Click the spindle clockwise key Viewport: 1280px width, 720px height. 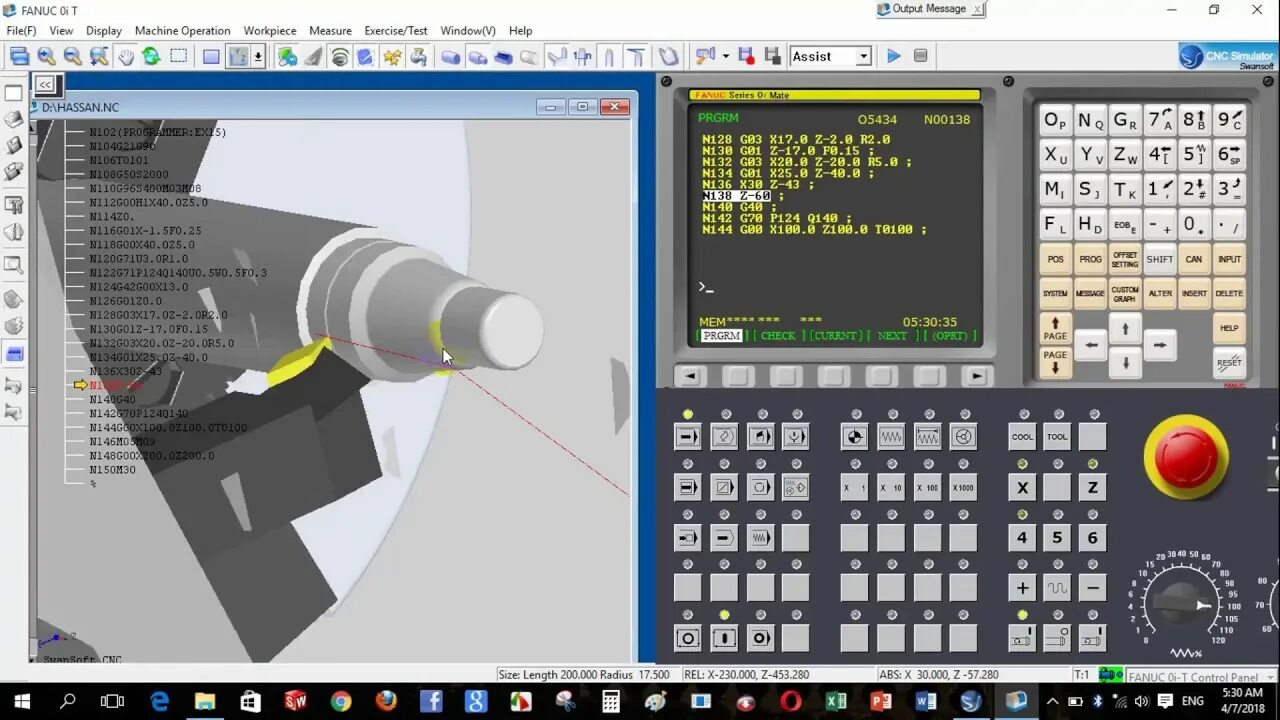[1022, 639]
